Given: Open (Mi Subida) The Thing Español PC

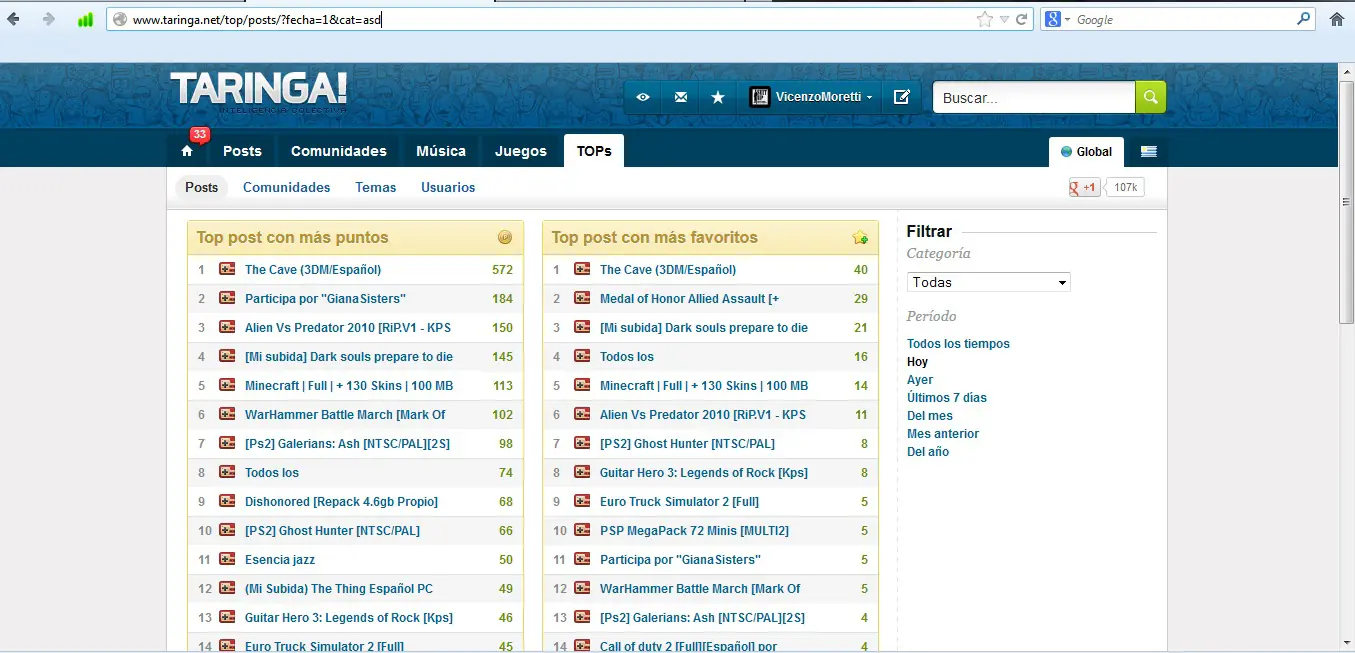Looking at the screenshot, I should 339,588.
